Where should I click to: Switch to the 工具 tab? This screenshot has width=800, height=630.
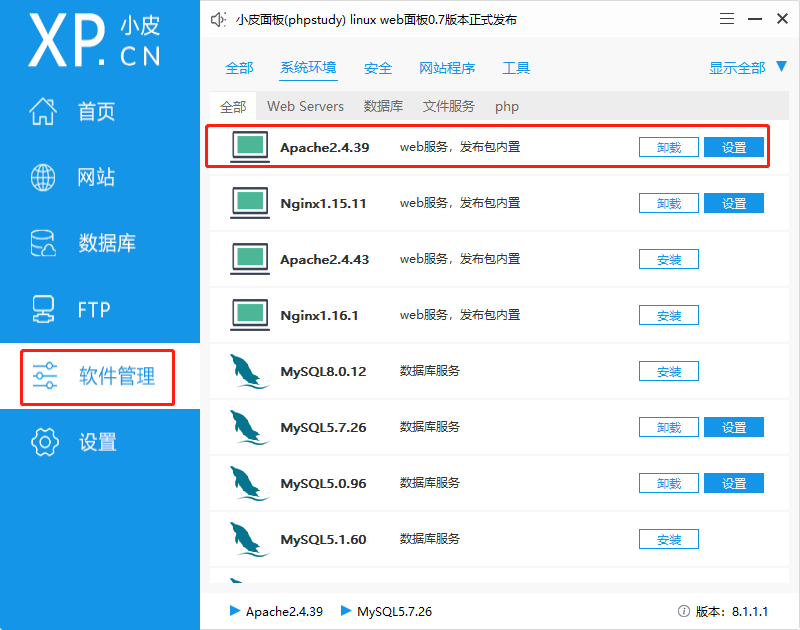pos(516,68)
